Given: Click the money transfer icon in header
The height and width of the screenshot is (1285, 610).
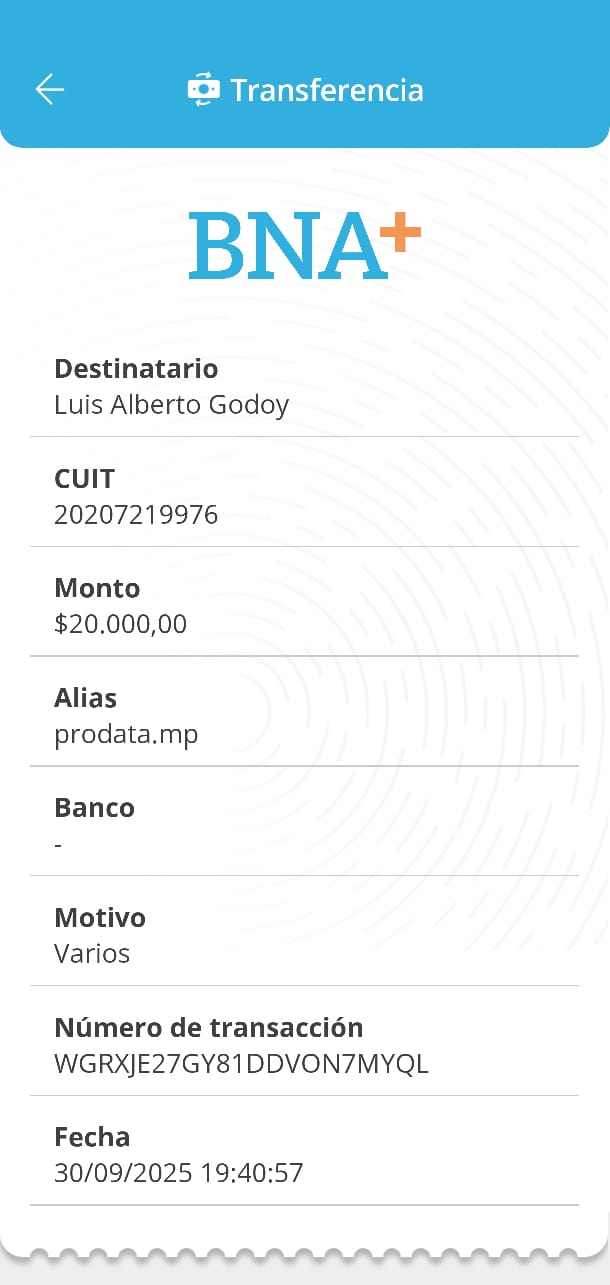Looking at the screenshot, I should tap(203, 90).
